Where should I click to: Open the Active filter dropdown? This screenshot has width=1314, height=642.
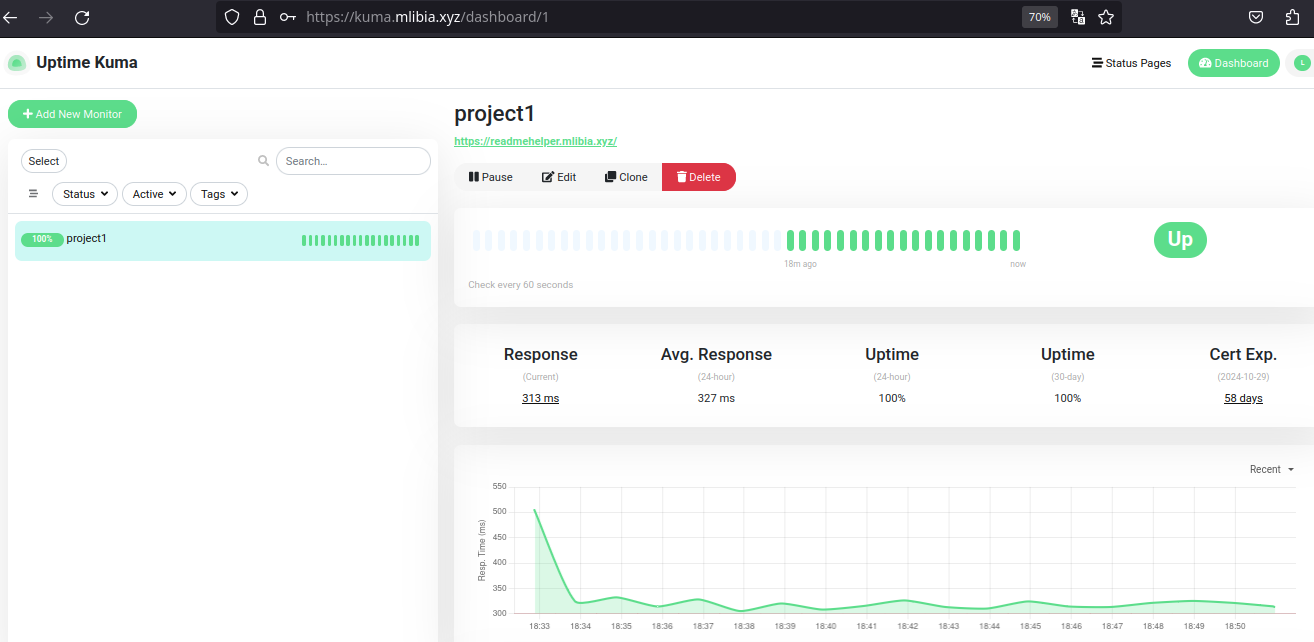coord(154,193)
